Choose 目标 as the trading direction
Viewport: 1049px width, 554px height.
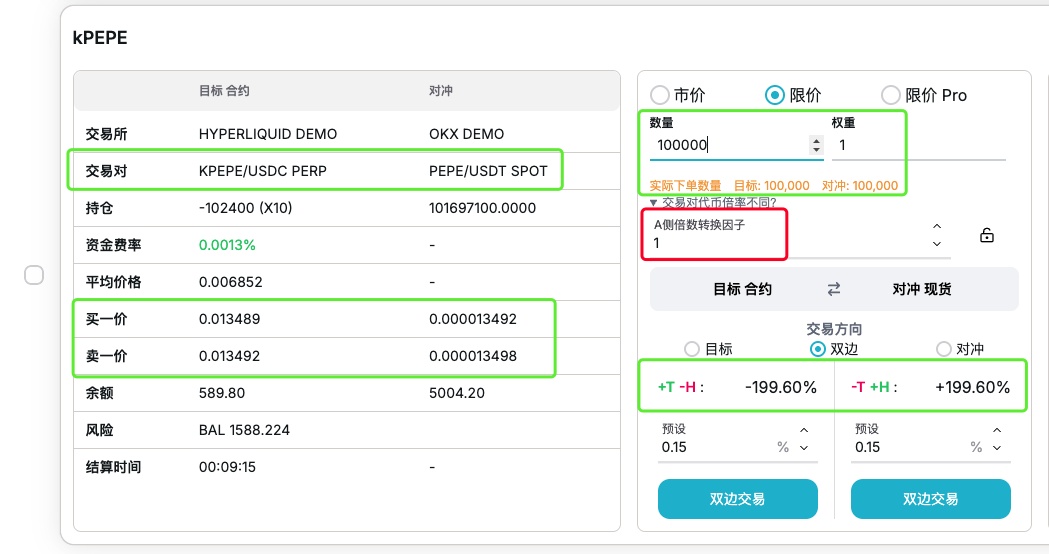(x=692, y=349)
